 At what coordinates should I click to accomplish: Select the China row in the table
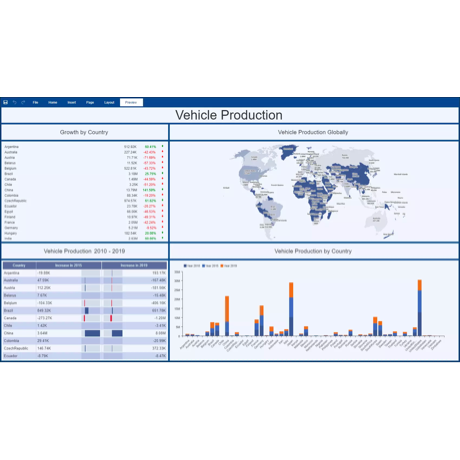pos(85,333)
